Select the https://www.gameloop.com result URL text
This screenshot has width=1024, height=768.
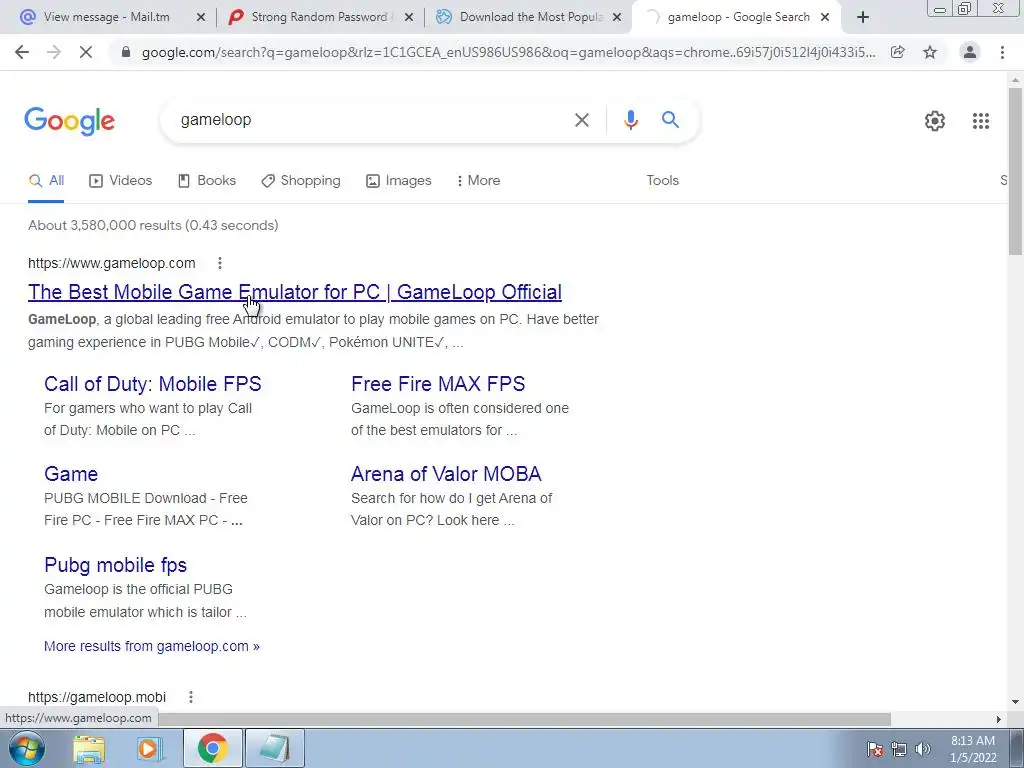pyautogui.click(x=112, y=263)
